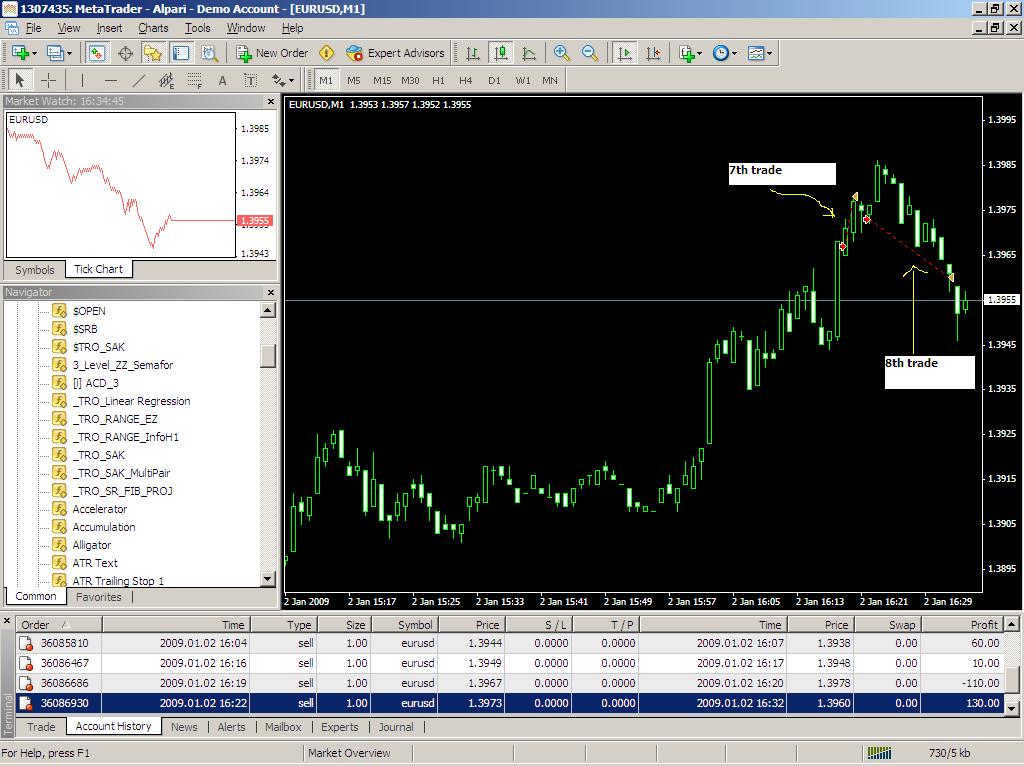Zoom in on the chart
1024x766 pixels.
point(561,54)
